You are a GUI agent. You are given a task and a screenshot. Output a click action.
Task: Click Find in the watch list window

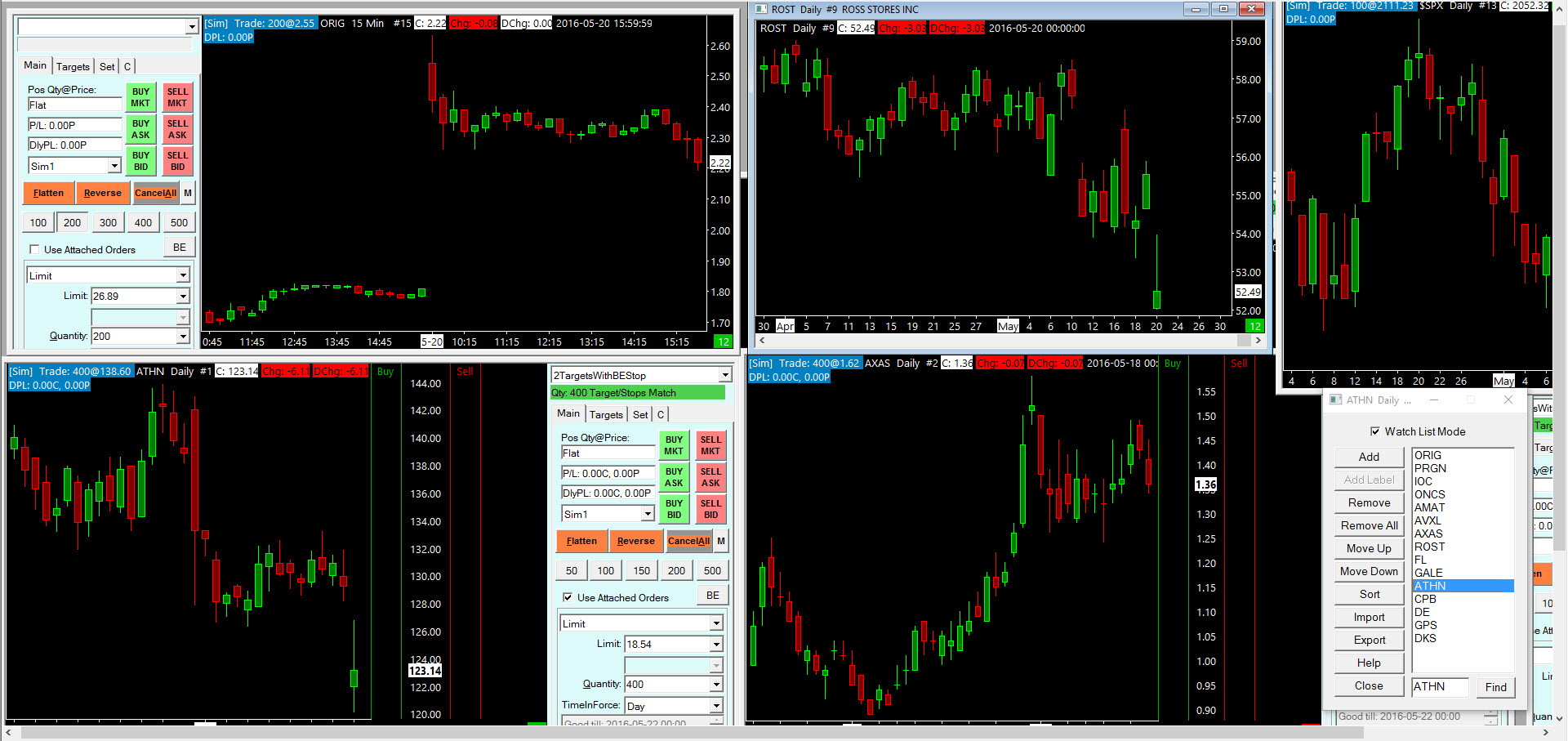(1495, 687)
